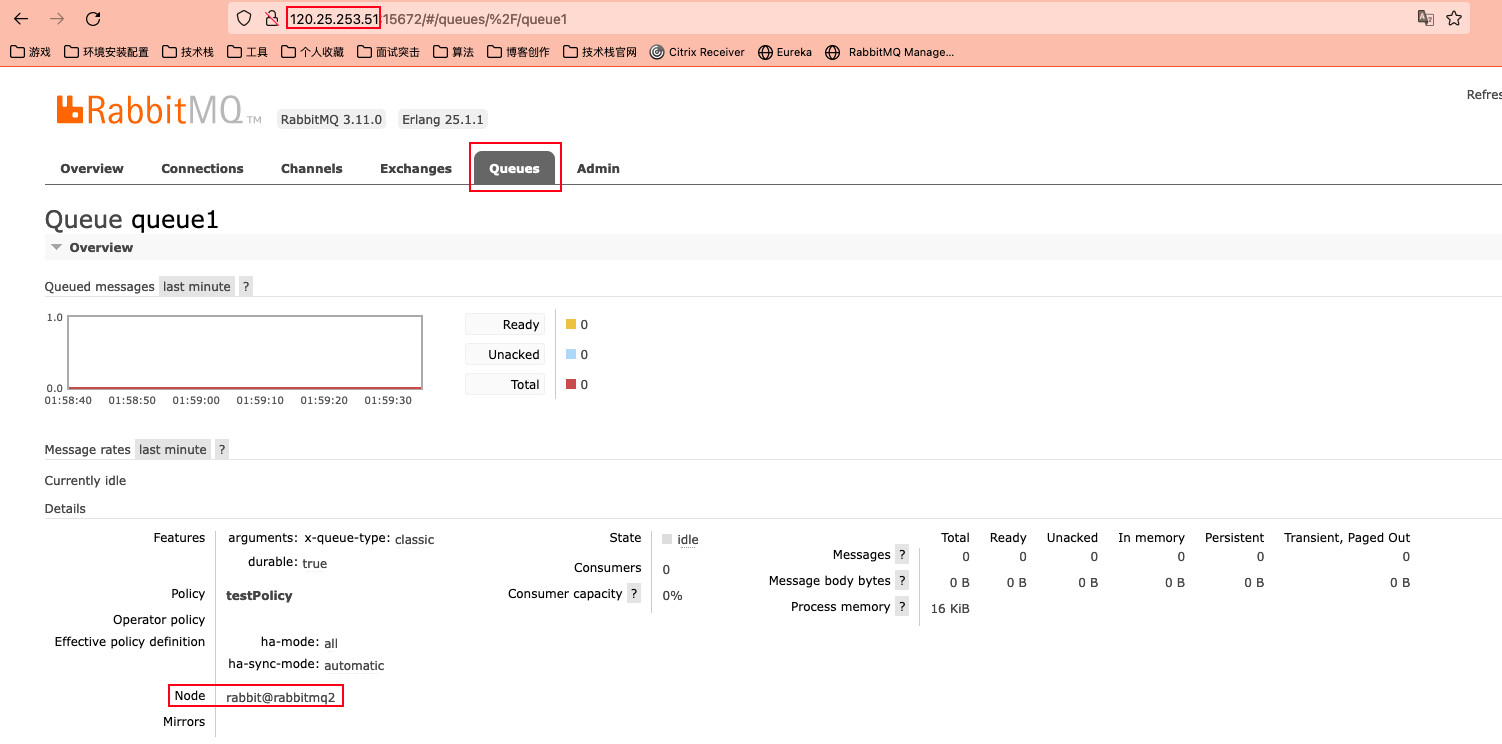Click the RabbitMQ 3.11.0 version label
The height and width of the screenshot is (744, 1502).
click(x=331, y=119)
